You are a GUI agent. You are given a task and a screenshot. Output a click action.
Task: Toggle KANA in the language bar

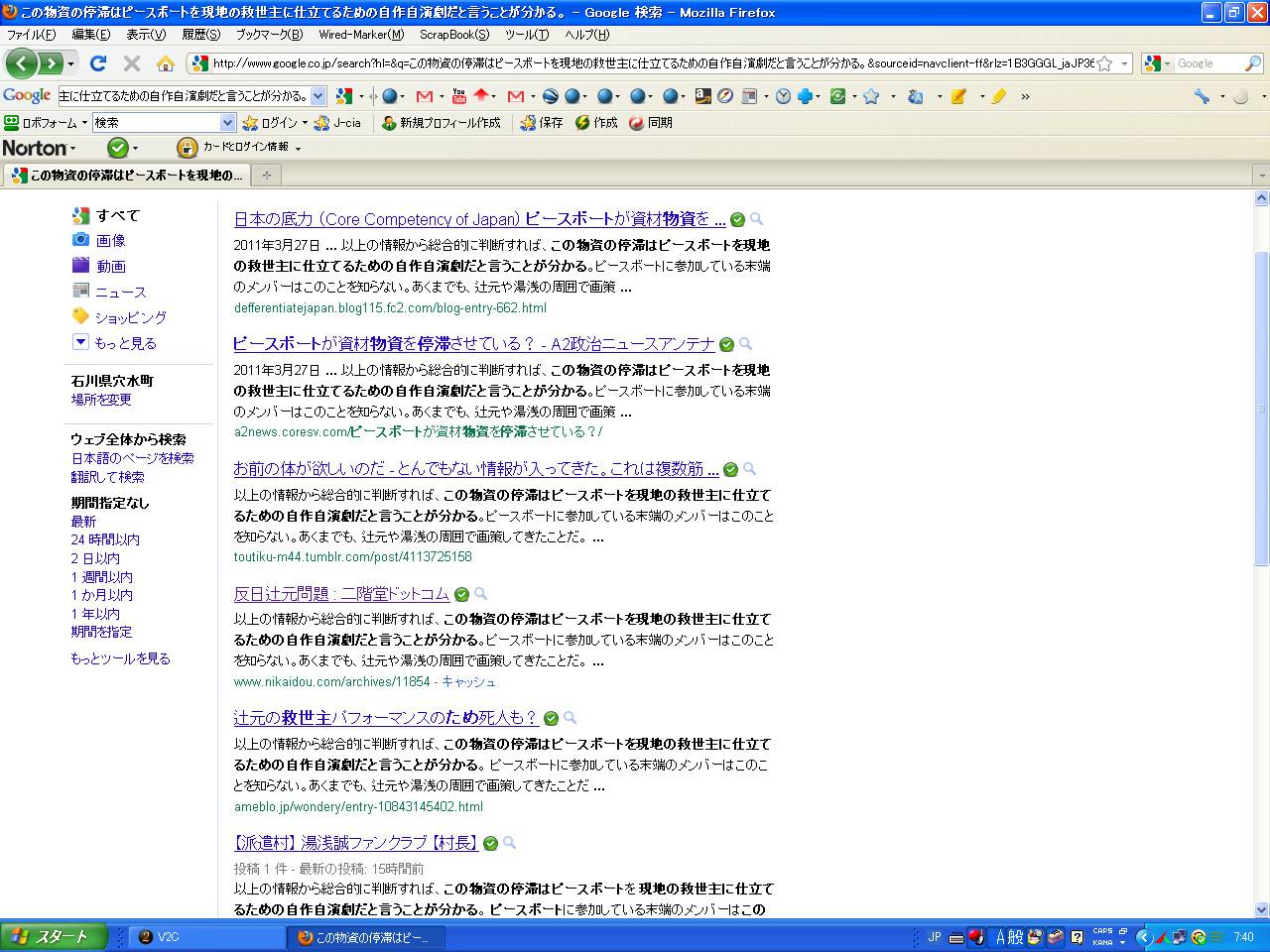click(x=1102, y=943)
